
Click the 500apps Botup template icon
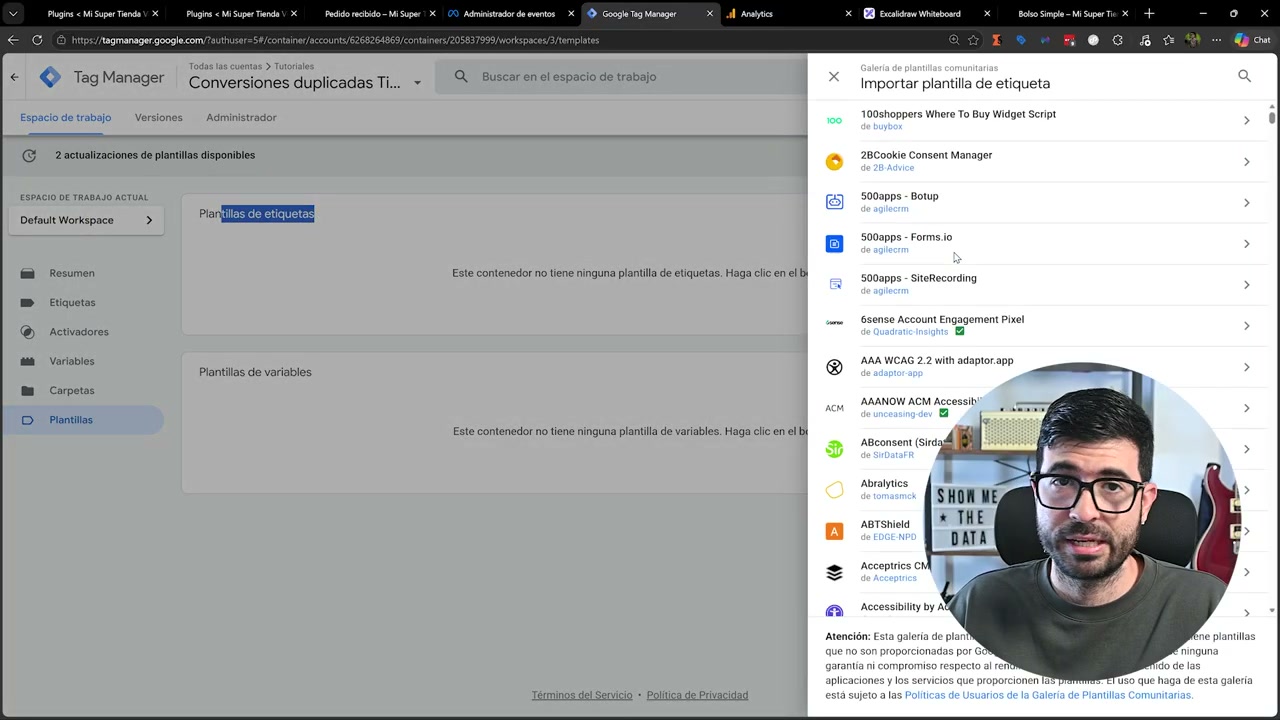coord(834,202)
